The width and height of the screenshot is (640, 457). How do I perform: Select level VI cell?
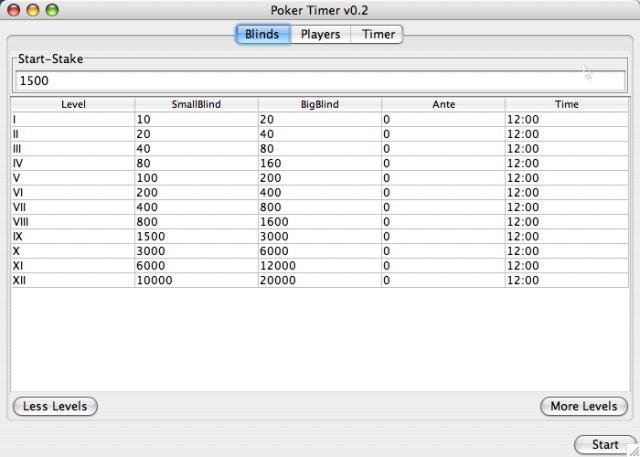pyautogui.click(x=73, y=193)
